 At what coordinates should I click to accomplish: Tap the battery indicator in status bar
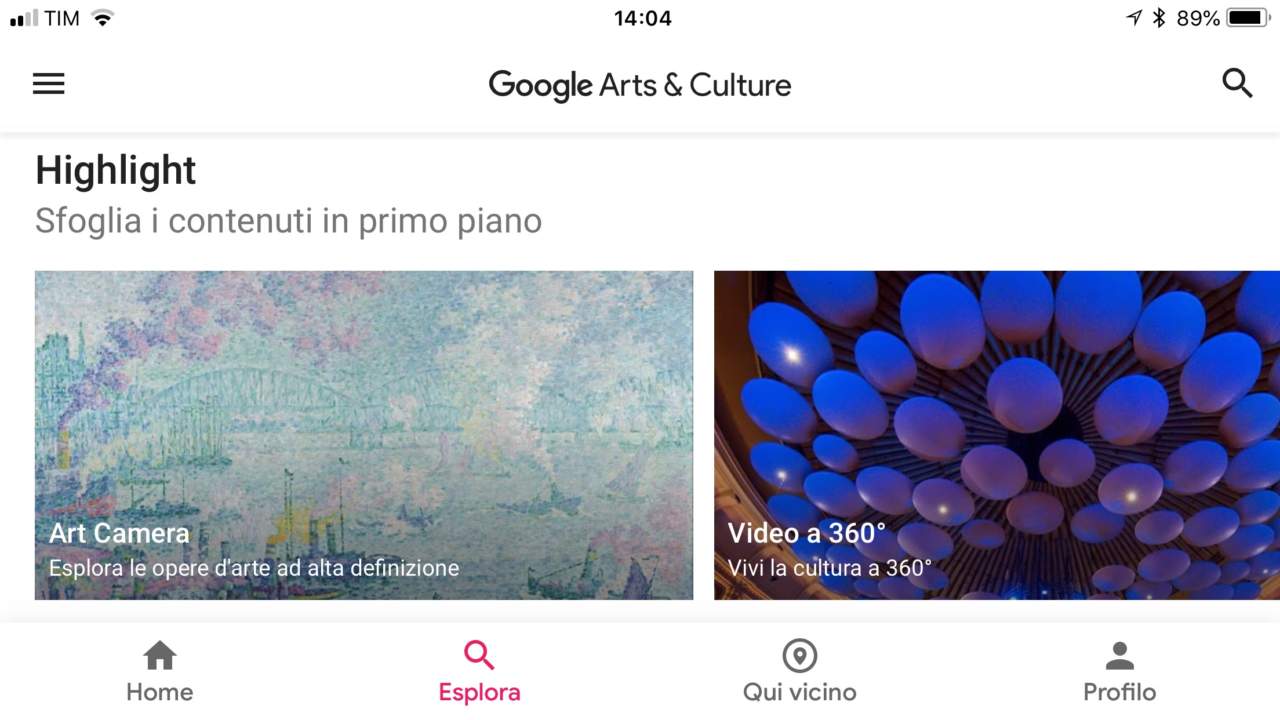point(1248,18)
